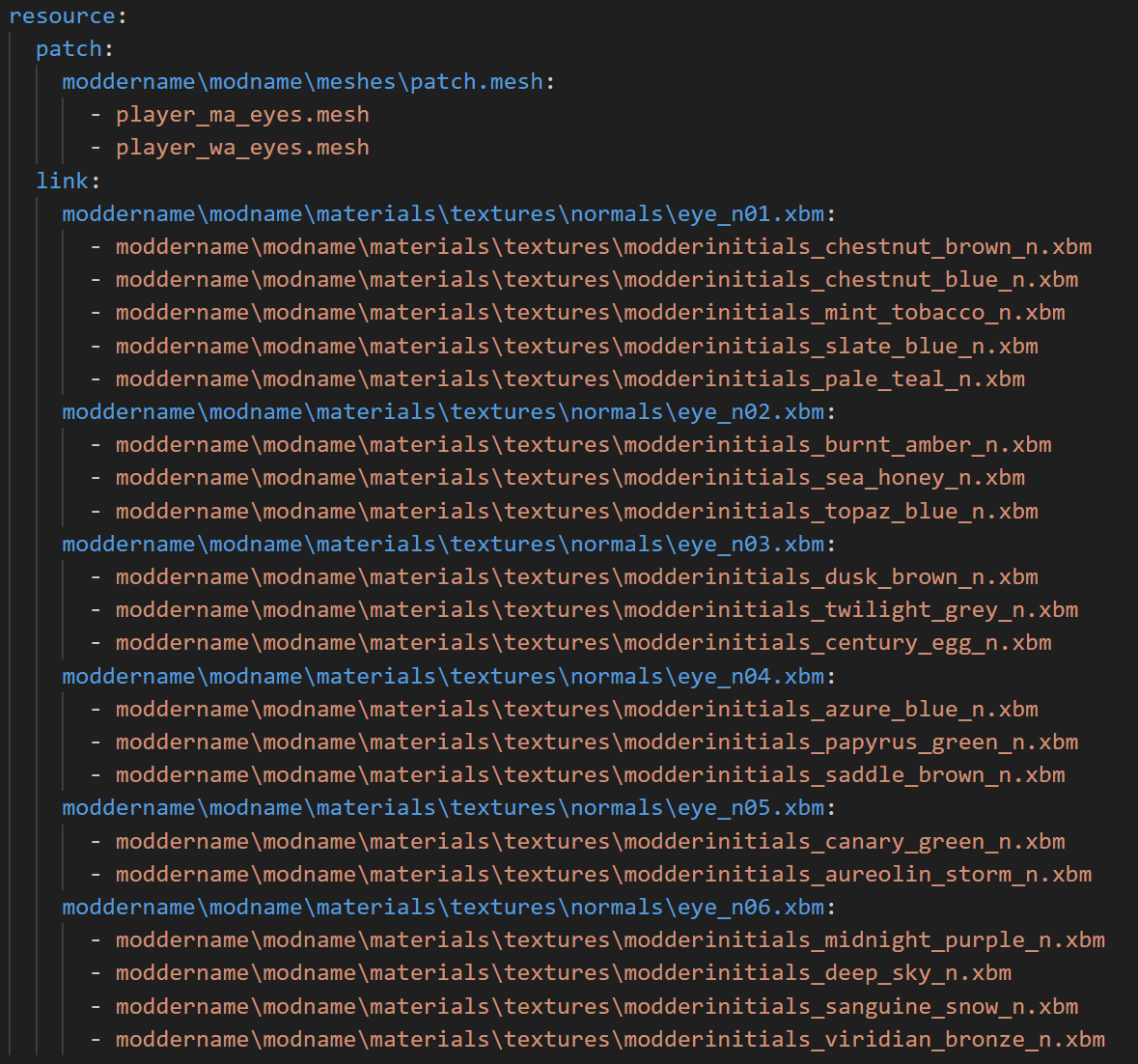
Task: Click the player_ma_eyes.mesh list entry
Action: [242, 115]
